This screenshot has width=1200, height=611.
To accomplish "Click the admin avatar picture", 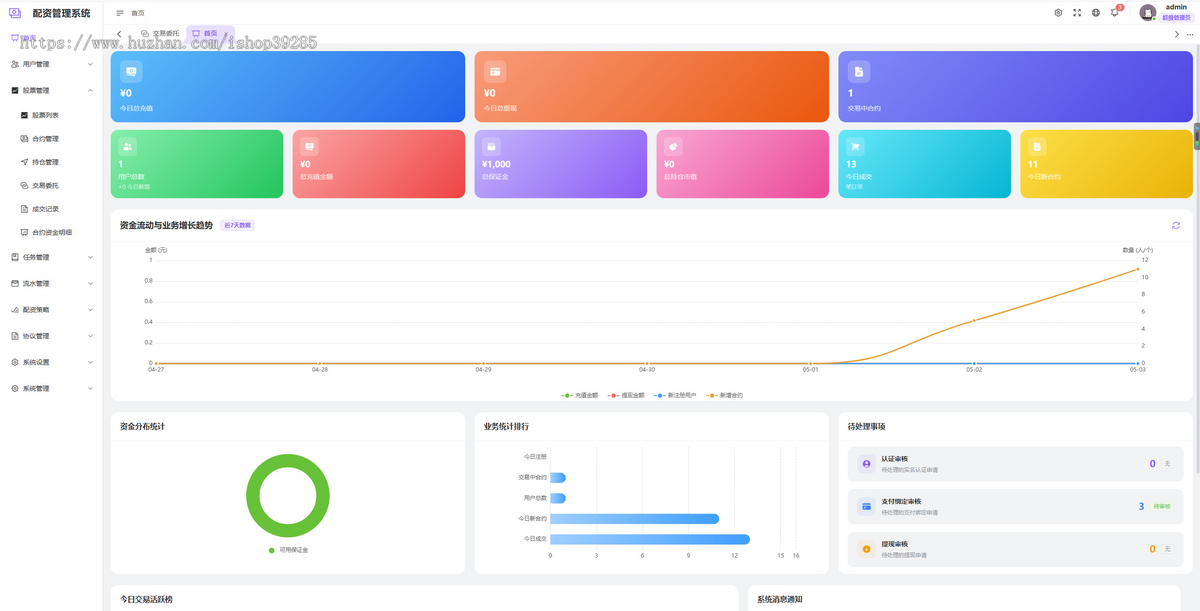I will tap(1148, 12).
